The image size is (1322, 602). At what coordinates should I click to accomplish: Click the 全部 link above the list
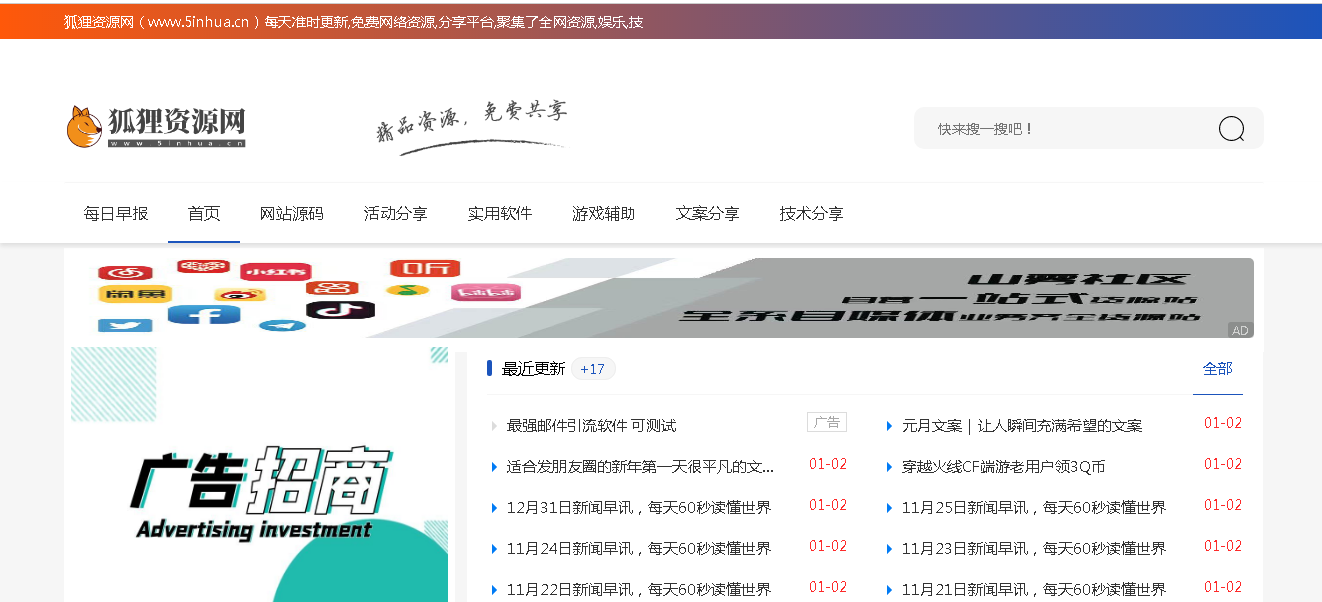pyautogui.click(x=1217, y=369)
